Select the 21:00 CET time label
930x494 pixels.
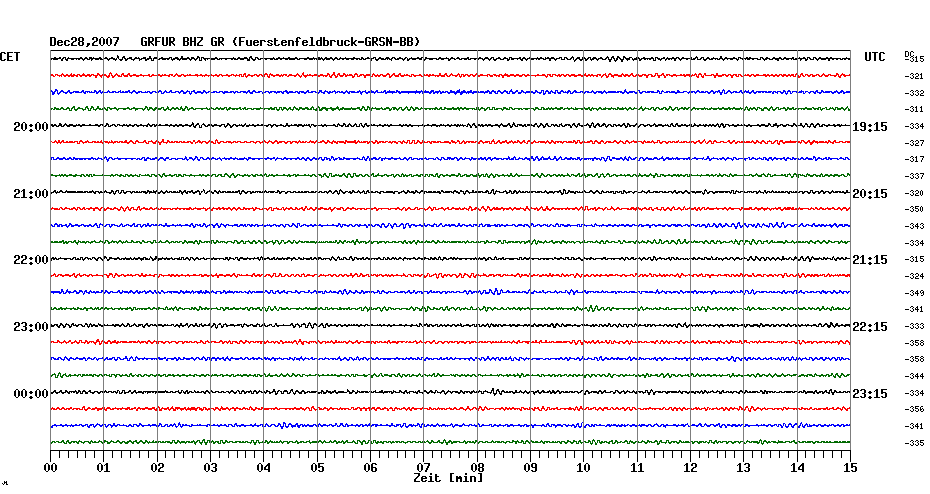coord(31,194)
